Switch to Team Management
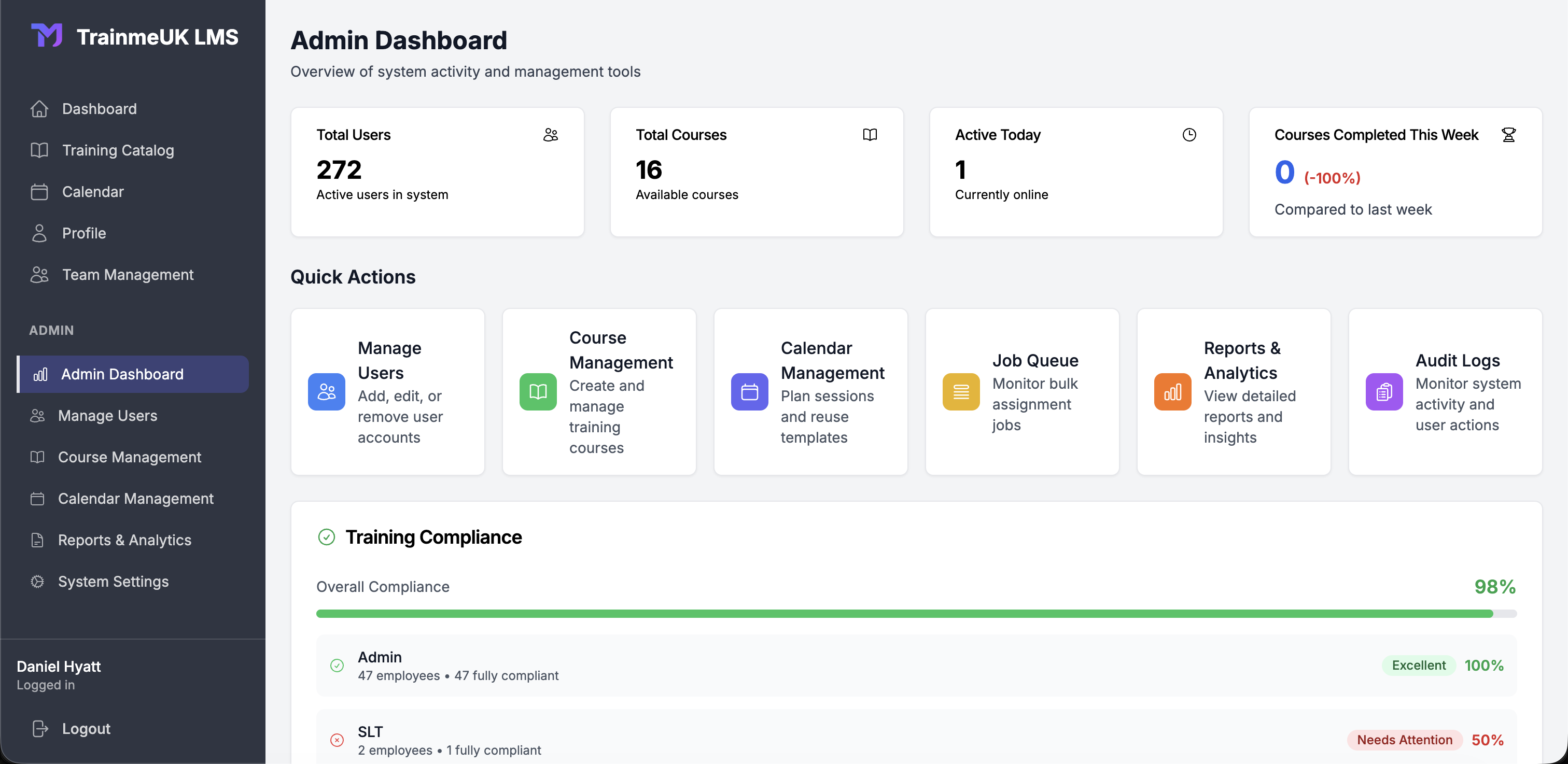 pyautogui.click(x=127, y=274)
